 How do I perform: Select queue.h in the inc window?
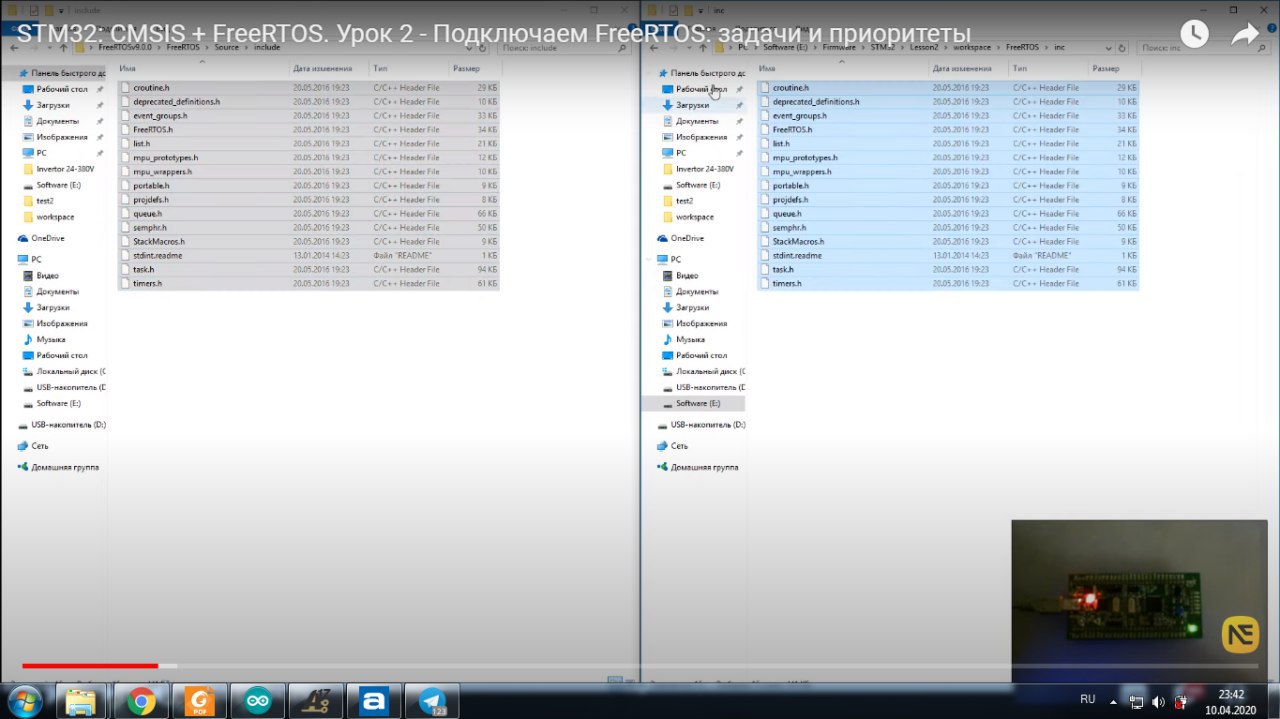(x=948, y=214)
